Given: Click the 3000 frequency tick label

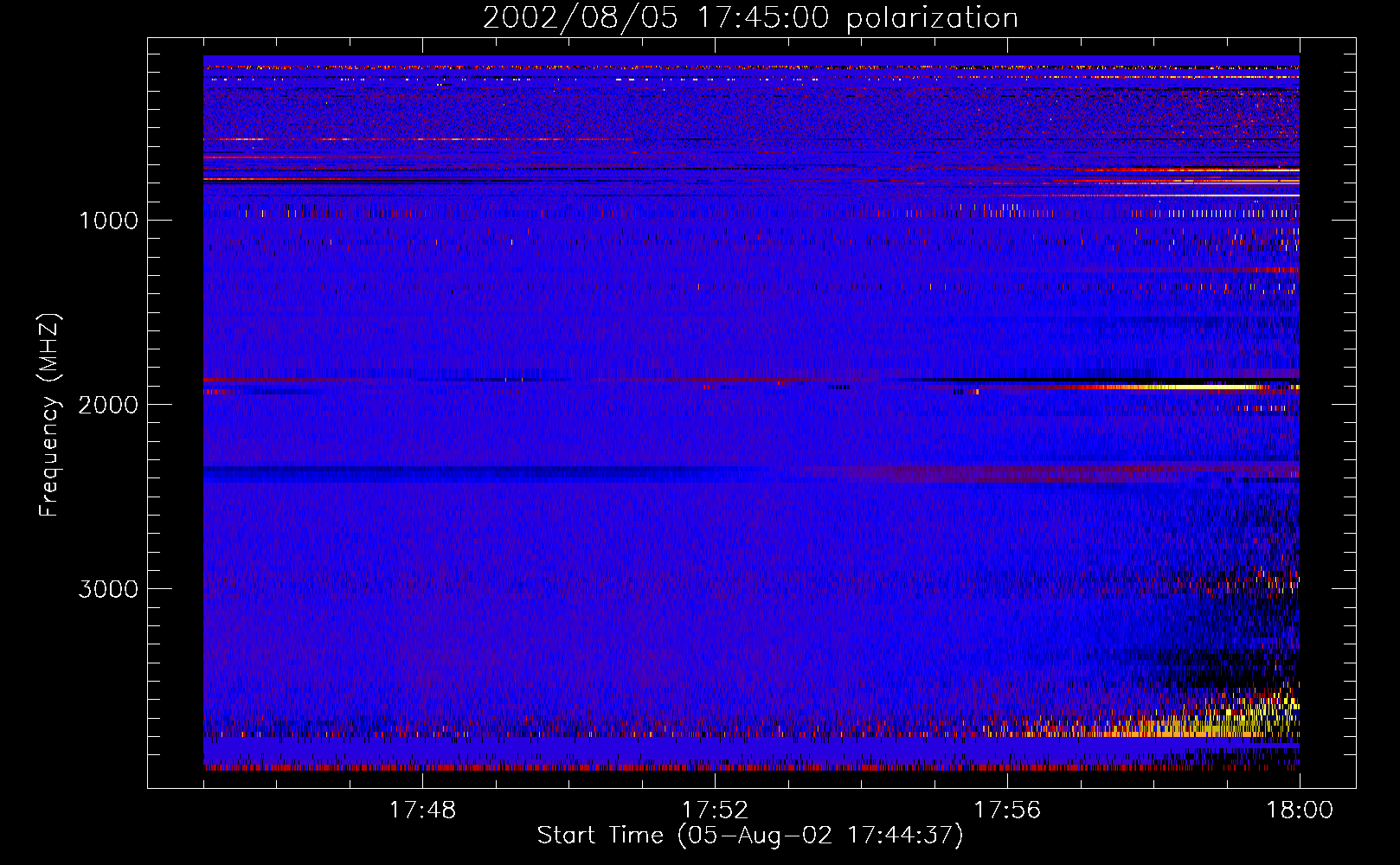Looking at the screenshot, I should (108, 589).
